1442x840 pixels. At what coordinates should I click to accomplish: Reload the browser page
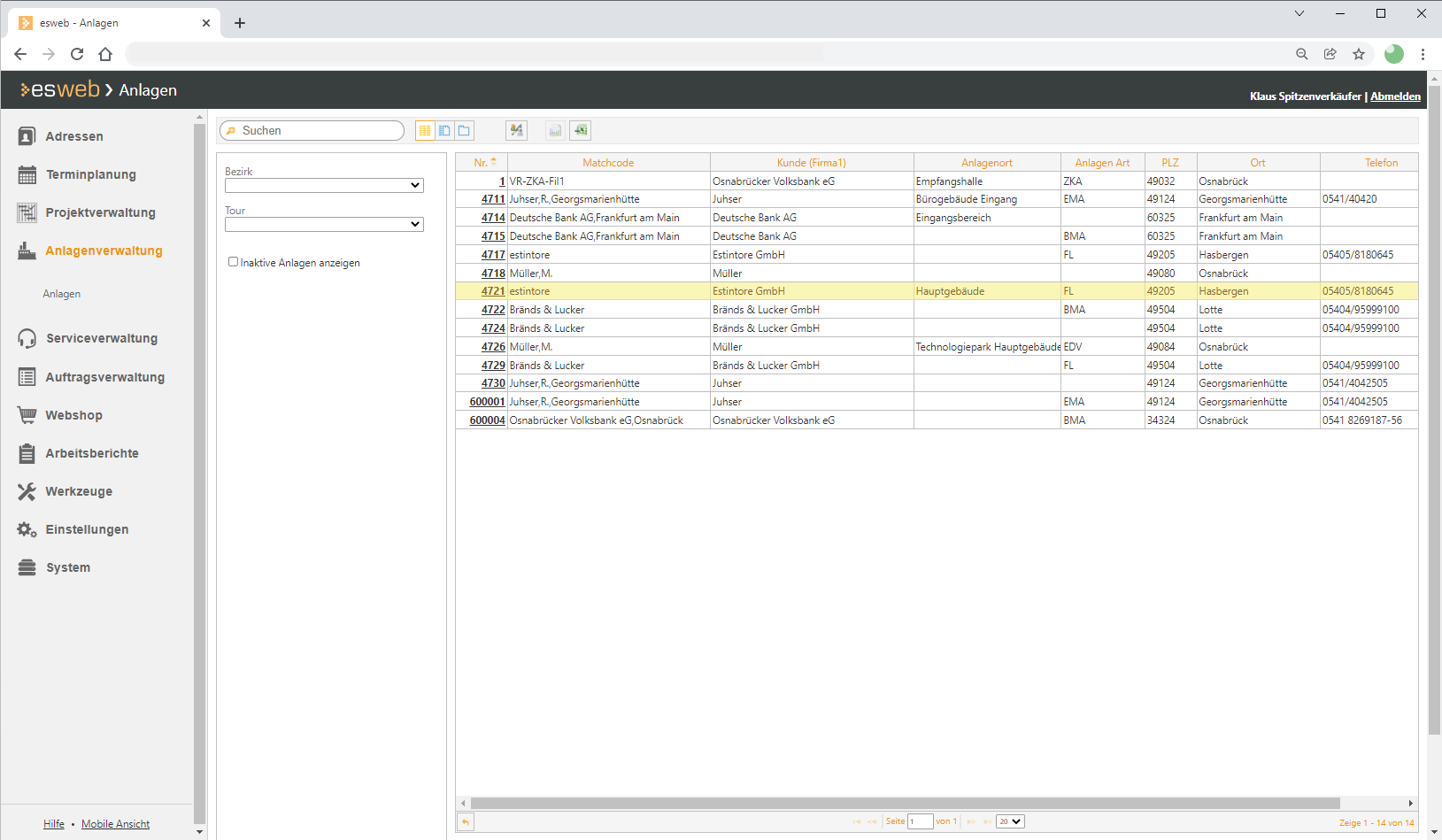coord(77,54)
